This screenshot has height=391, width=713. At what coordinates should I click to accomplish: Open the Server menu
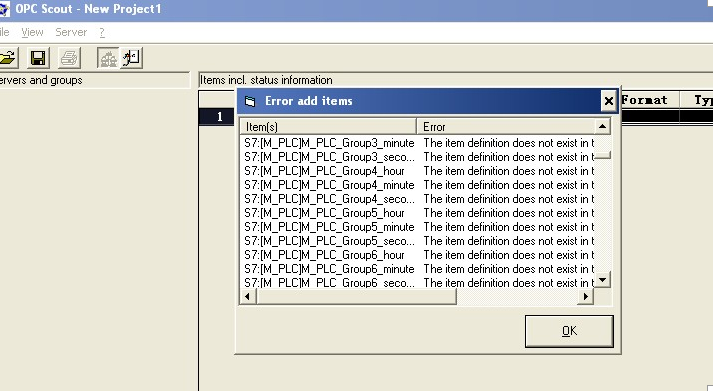coord(71,32)
